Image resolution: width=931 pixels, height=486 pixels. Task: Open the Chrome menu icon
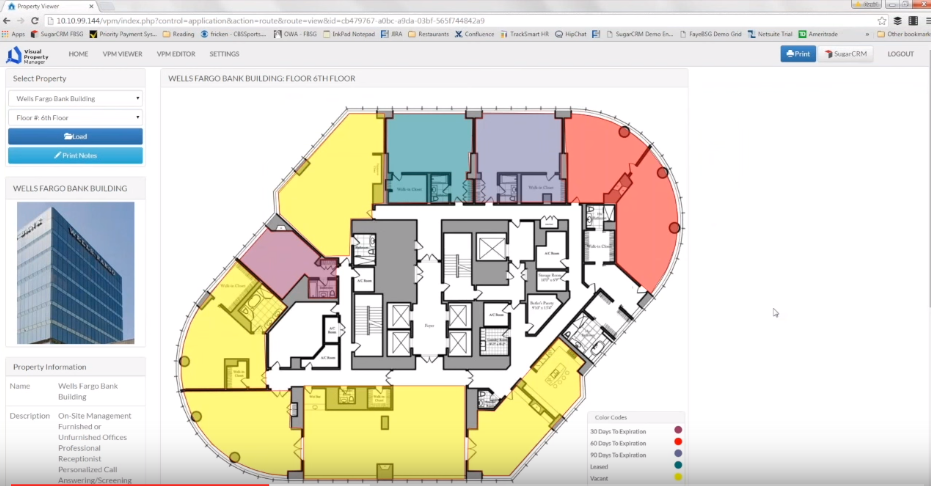coord(927,21)
